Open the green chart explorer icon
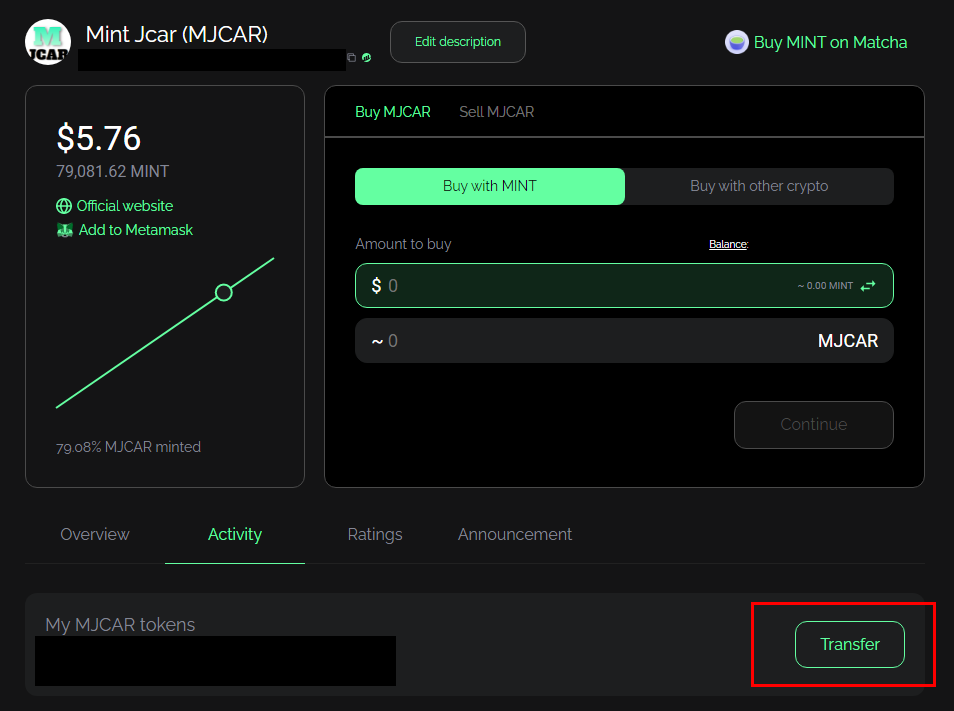This screenshot has height=711, width=954. [366, 57]
